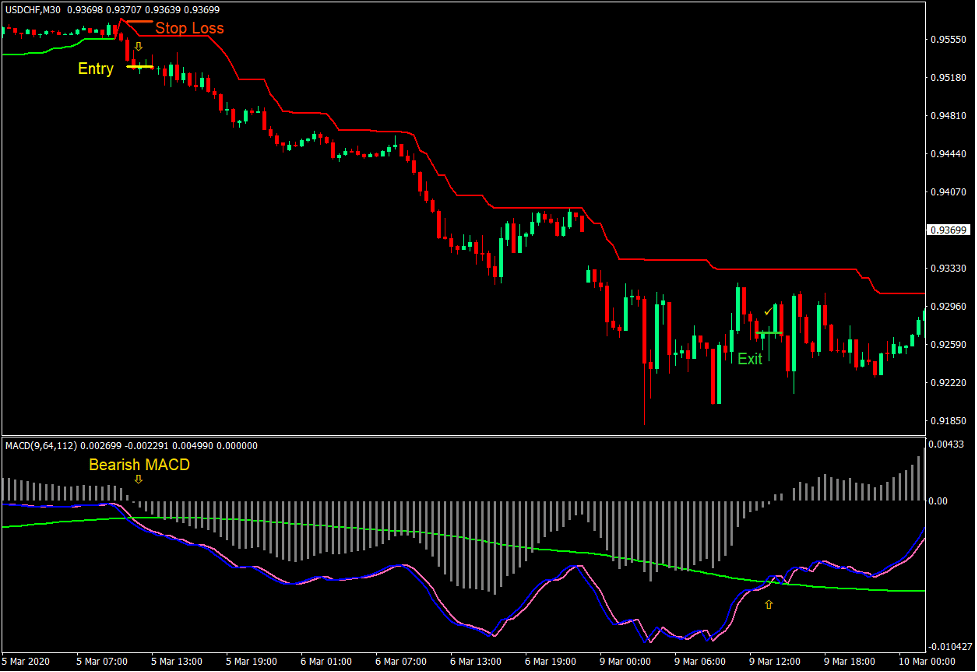977x672 pixels.
Task: Click the green checkmark above Exit label
Action: pos(770,312)
